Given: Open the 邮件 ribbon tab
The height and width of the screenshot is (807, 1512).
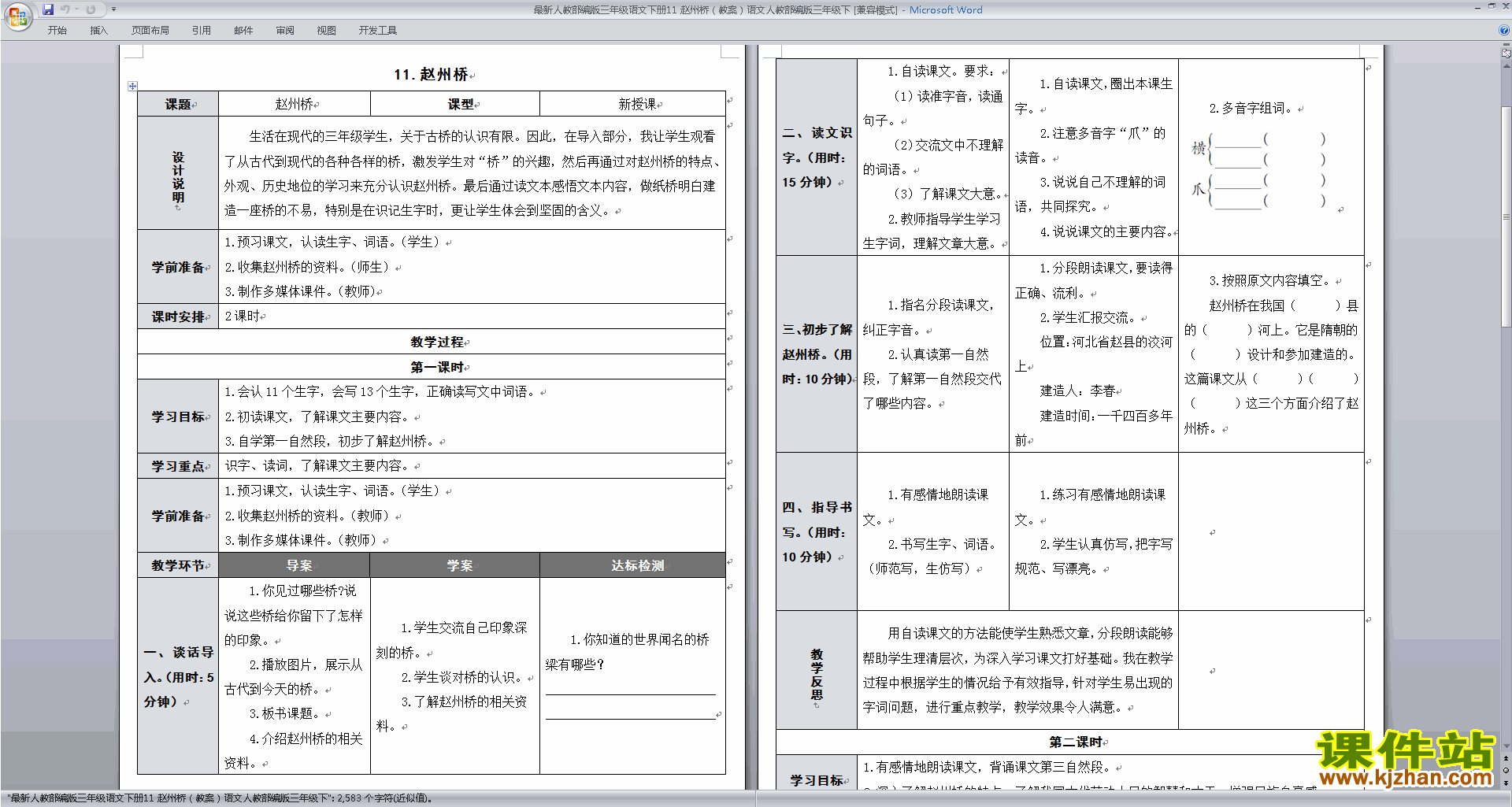Looking at the screenshot, I should [x=243, y=30].
